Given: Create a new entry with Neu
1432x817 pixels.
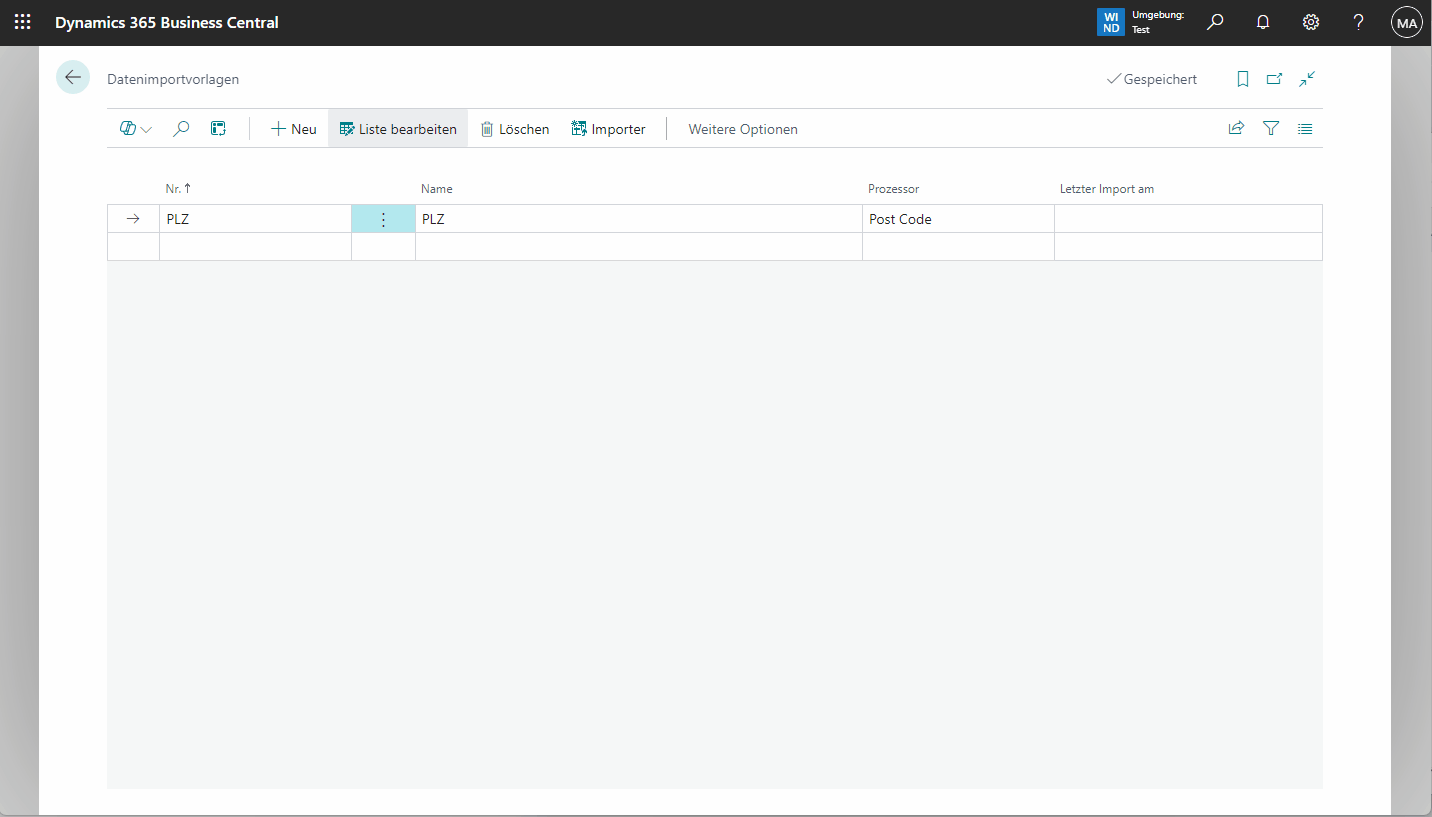Looking at the screenshot, I should [293, 129].
